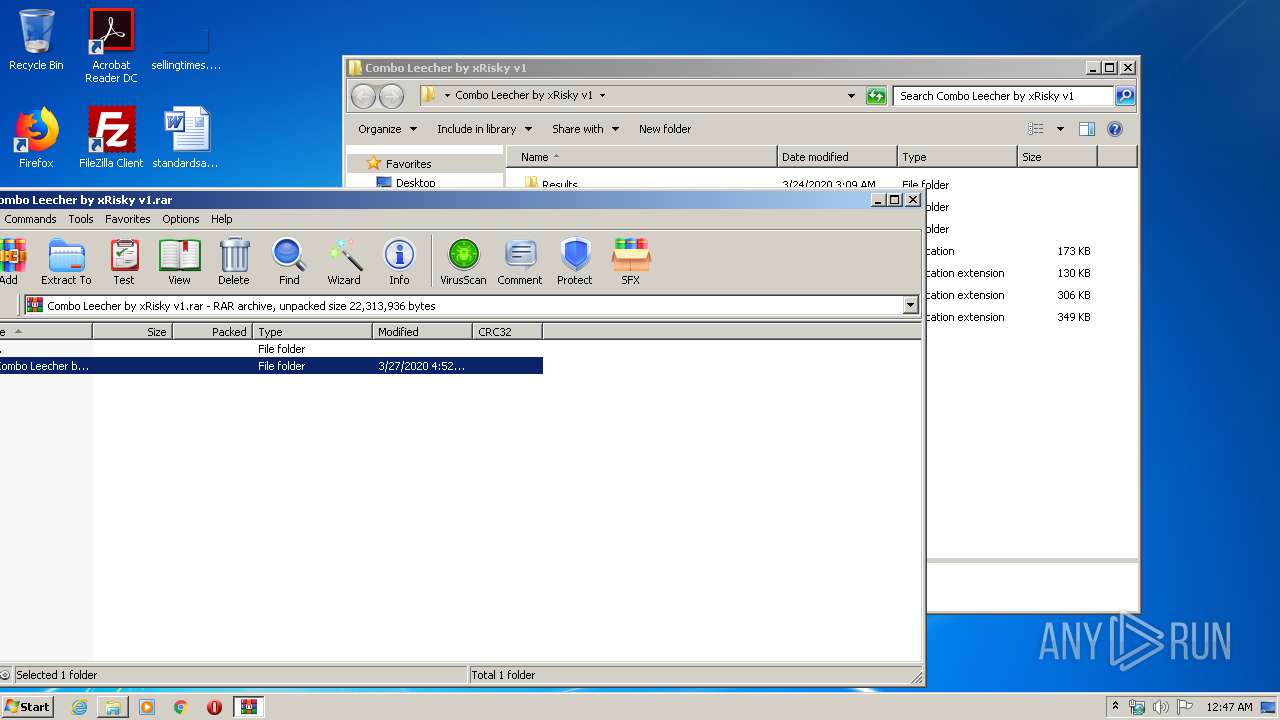Image resolution: width=1280 pixels, height=720 pixels.
Task: Show hidden system tray icons arrow
Action: click(1115, 707)
